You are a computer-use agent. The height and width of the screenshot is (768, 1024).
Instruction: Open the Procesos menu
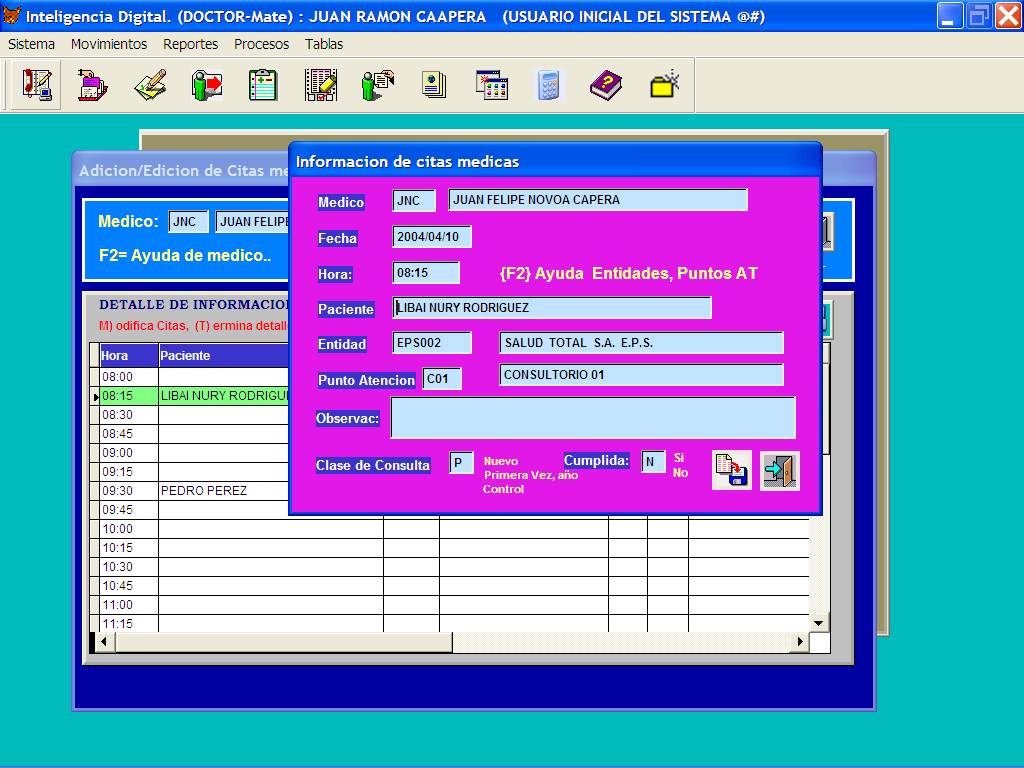coord(261,44)
